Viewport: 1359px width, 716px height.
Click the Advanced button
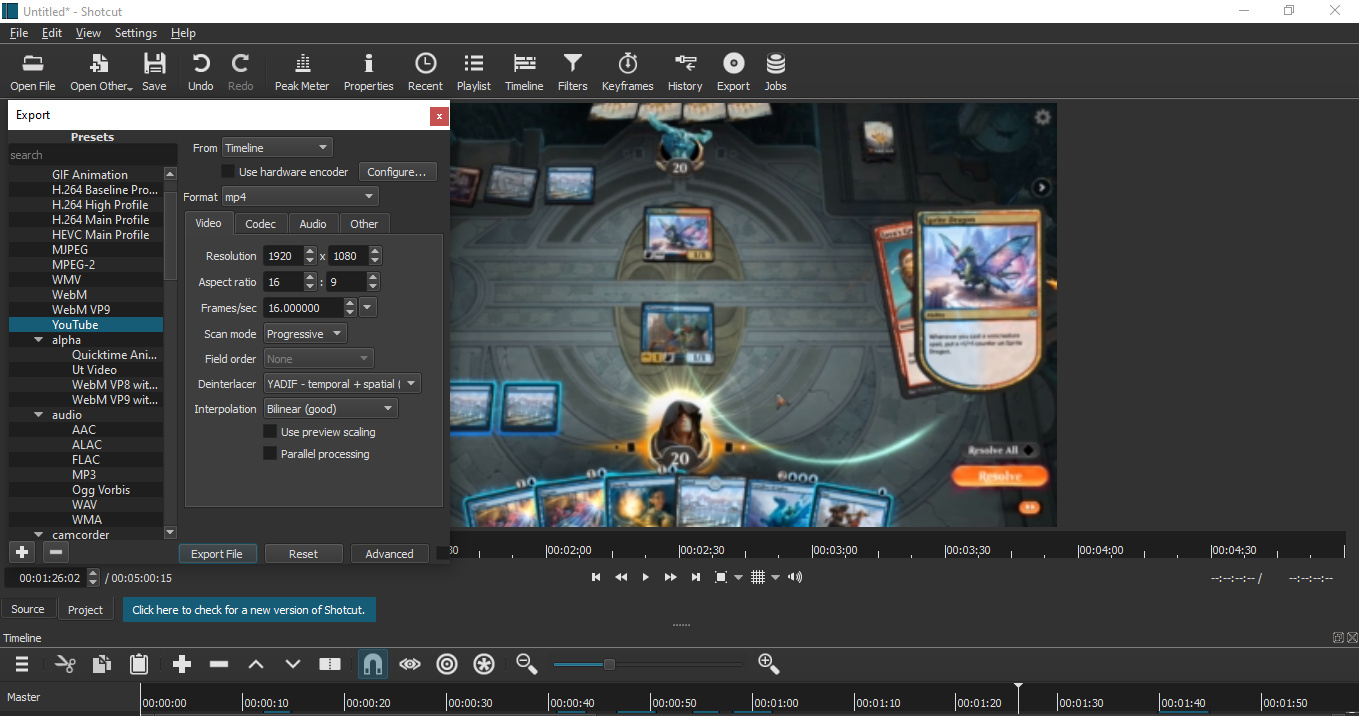point(390,554)
